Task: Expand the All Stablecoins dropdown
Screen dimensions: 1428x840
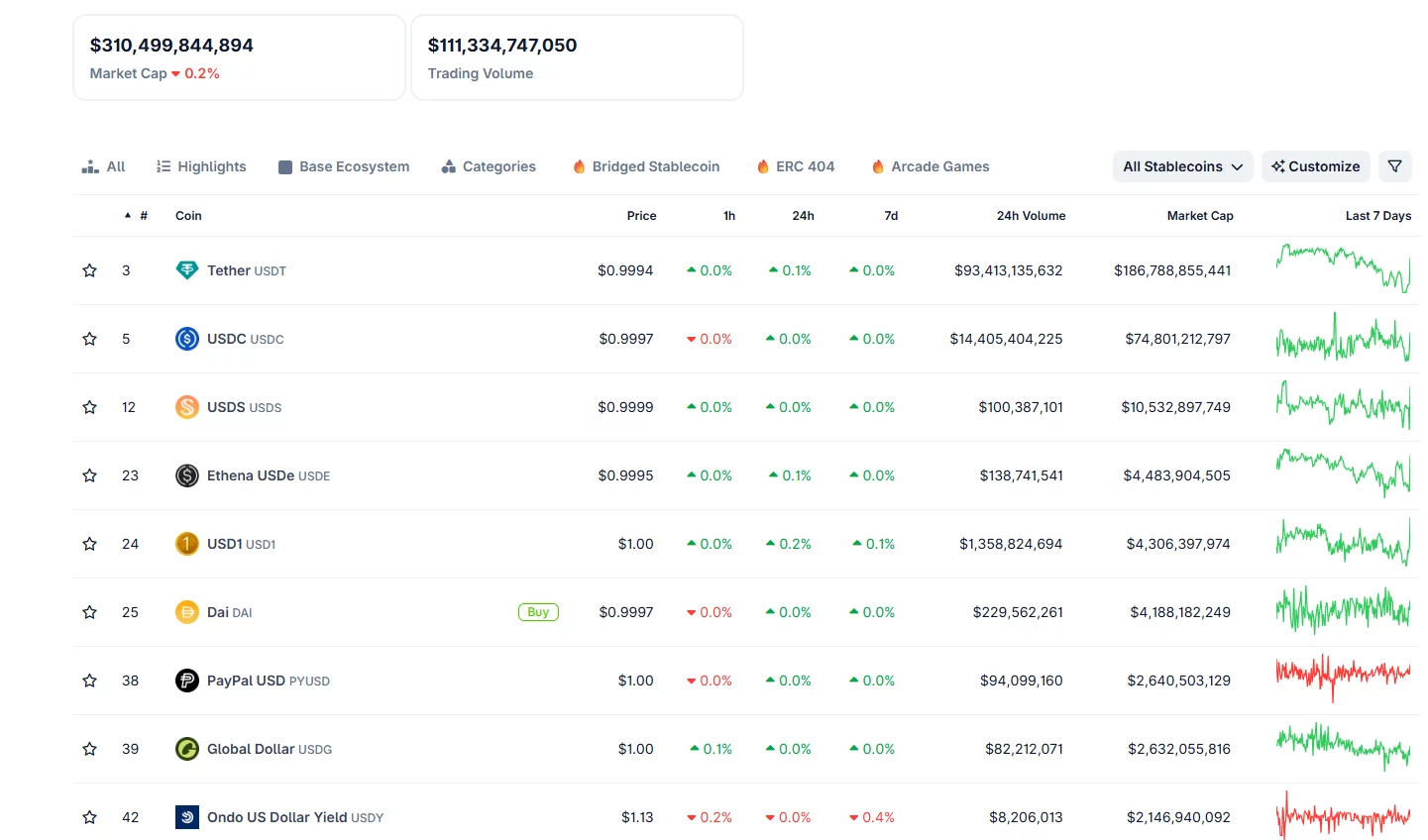Action: pos(1183,166)
